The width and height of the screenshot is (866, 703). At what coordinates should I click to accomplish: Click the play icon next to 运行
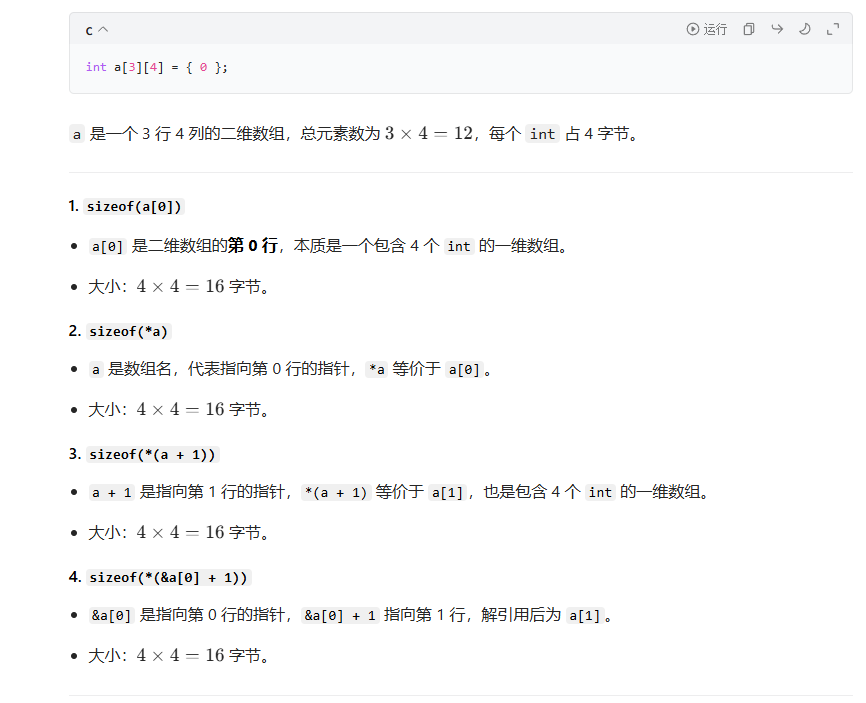[x=691, y=29]
